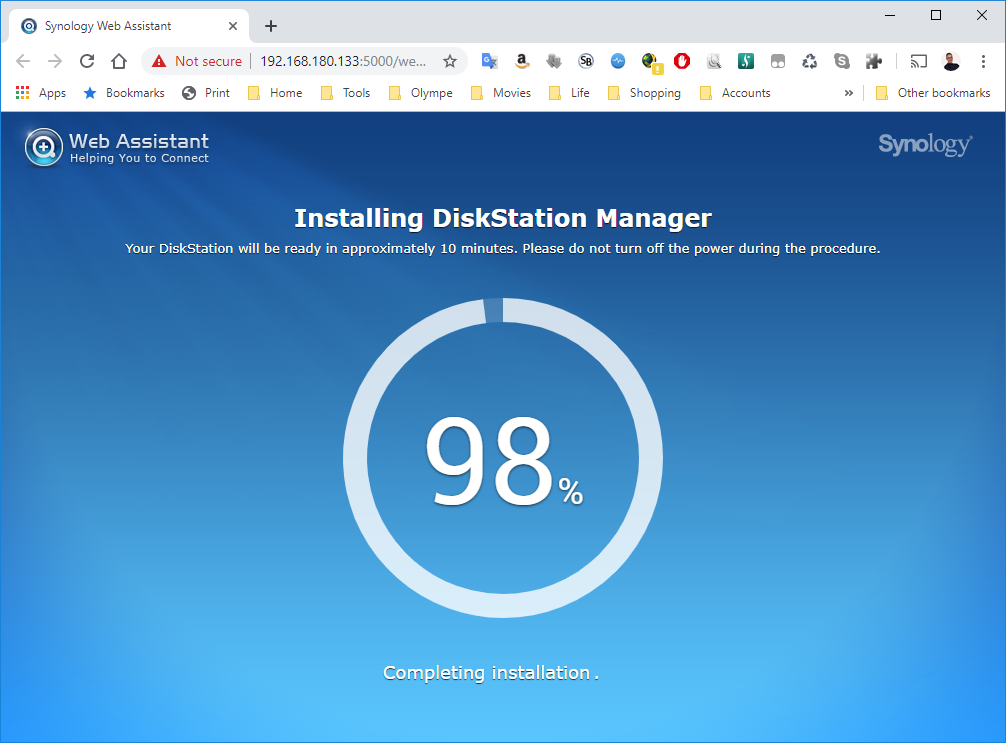The height and width of the screenshot is (743, 1006).
Task: Expand the Olympe bookmarks folder
Action: 421,93
